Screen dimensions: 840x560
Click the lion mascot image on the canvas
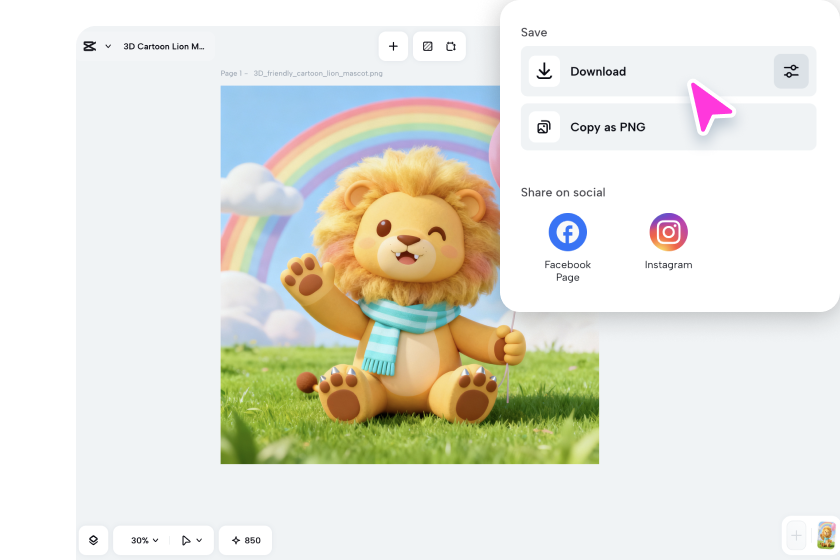point(410,275)
